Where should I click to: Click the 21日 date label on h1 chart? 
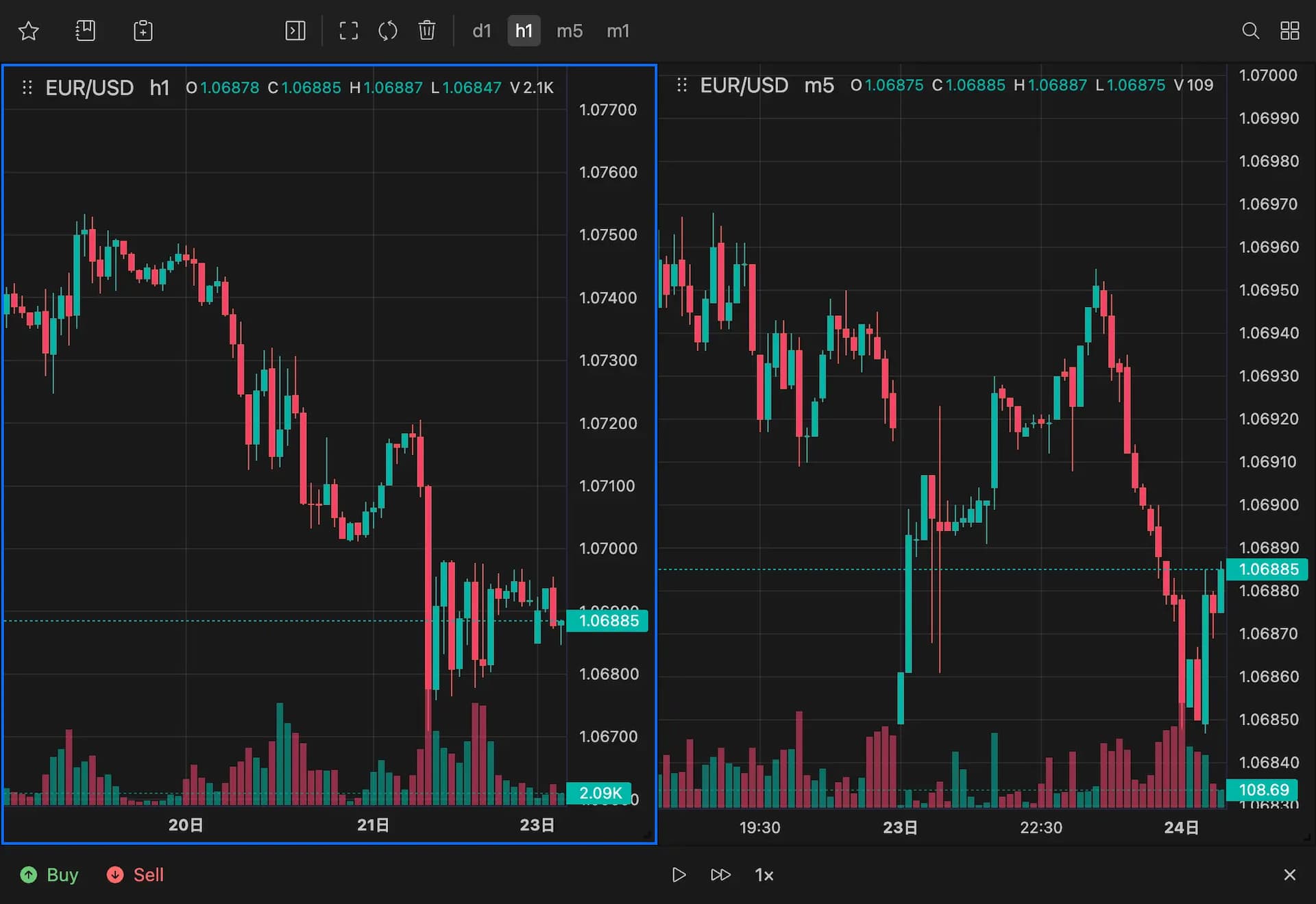coord(374,825)
